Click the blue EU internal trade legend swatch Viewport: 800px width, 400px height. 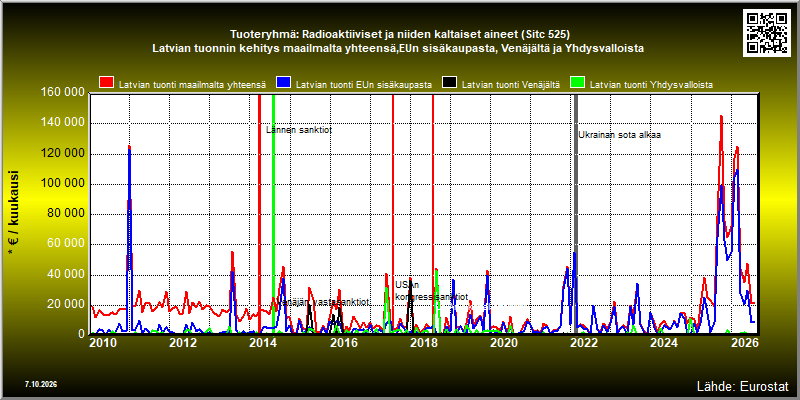click(284, 84)
